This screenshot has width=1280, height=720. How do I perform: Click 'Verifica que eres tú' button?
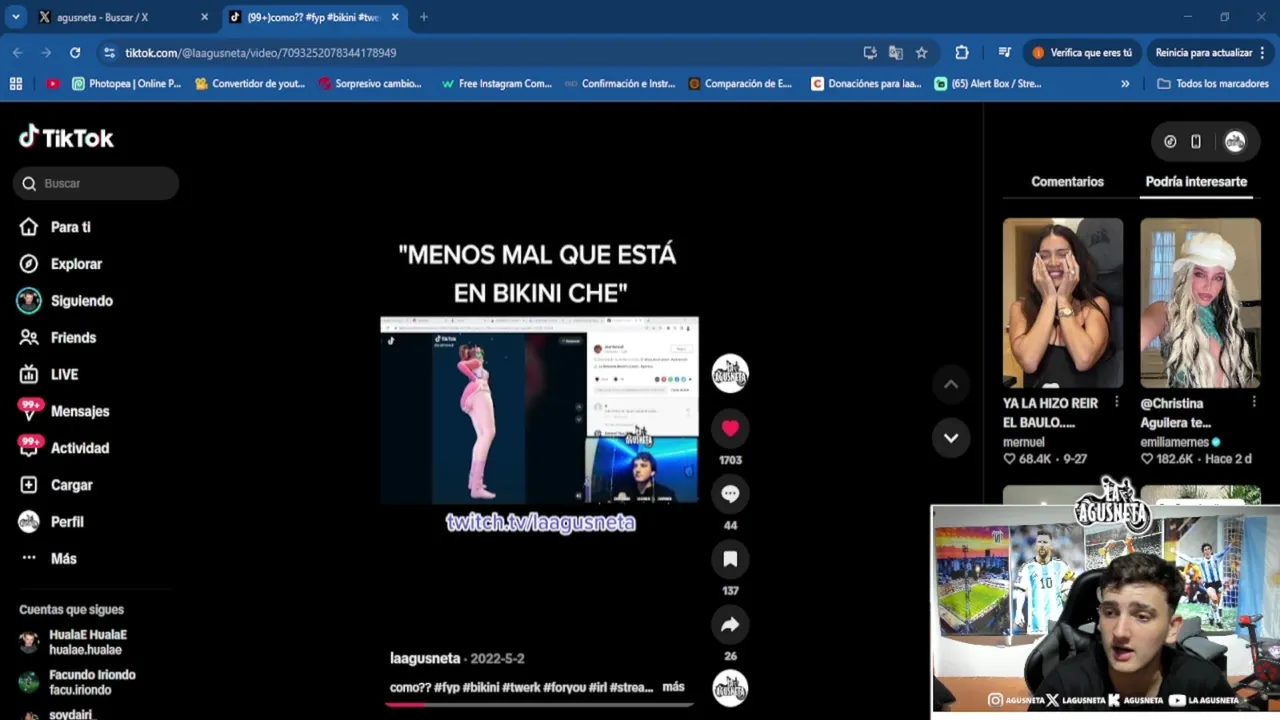(1082, 53)
